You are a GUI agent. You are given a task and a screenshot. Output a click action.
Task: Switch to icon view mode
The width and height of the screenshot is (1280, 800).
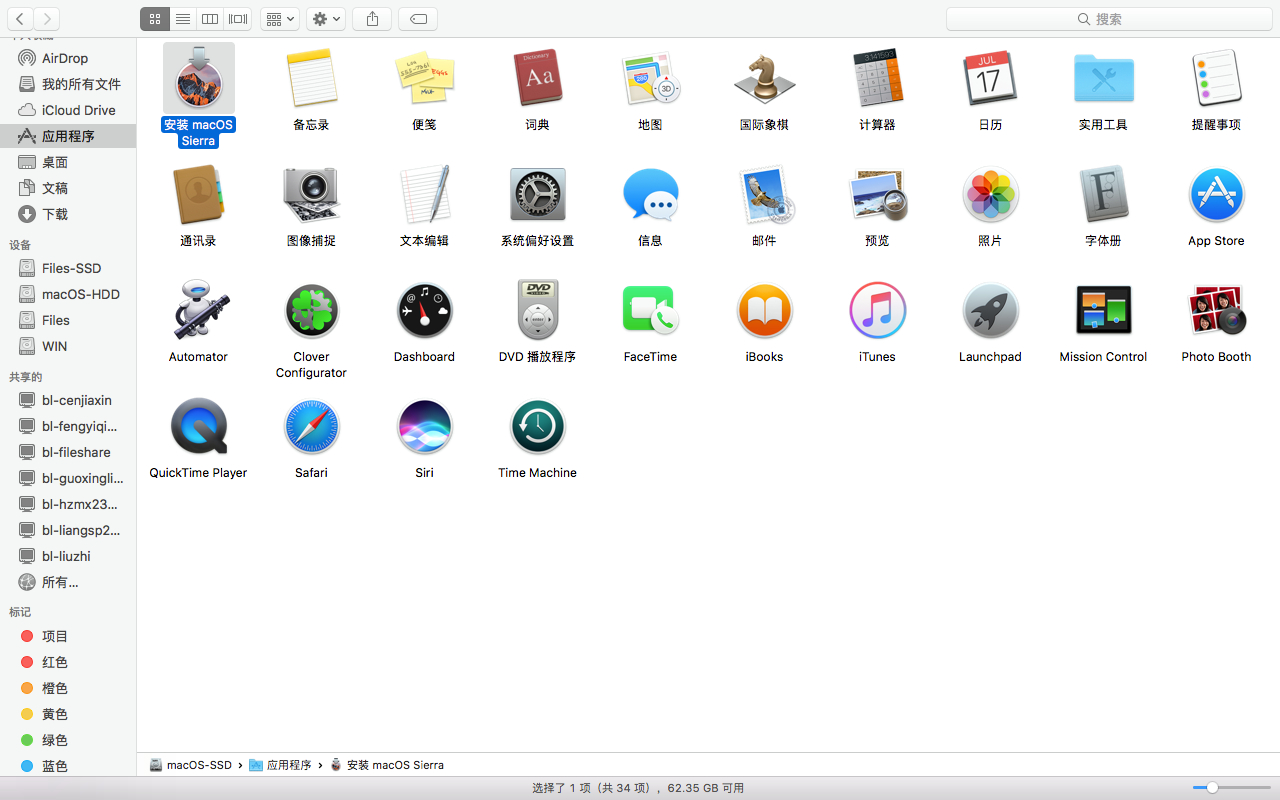click(x=155, y=19)
